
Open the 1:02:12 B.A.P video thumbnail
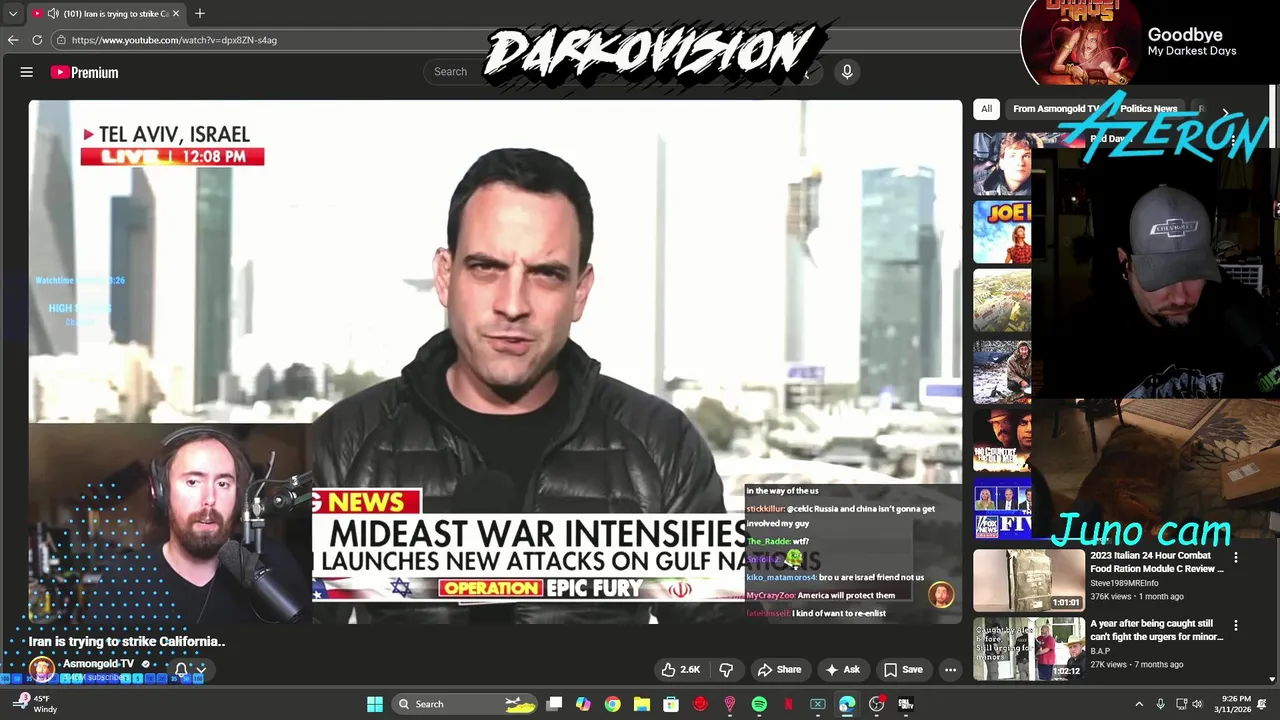(1029, 648)
